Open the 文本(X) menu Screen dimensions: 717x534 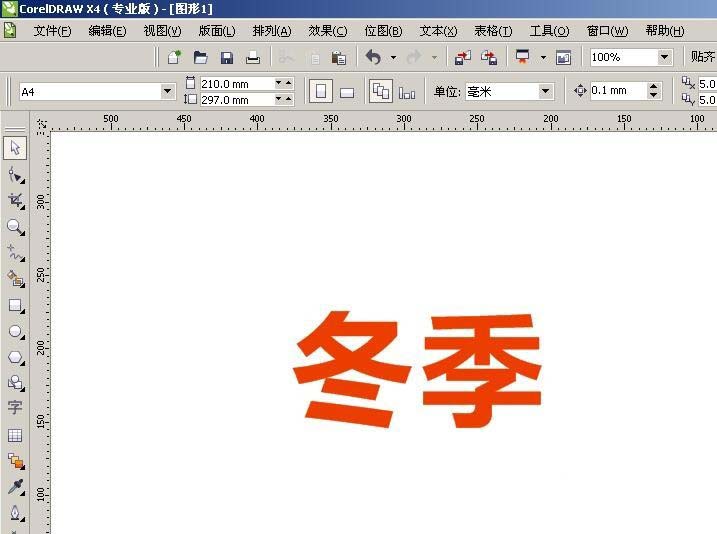click(438, 31)
